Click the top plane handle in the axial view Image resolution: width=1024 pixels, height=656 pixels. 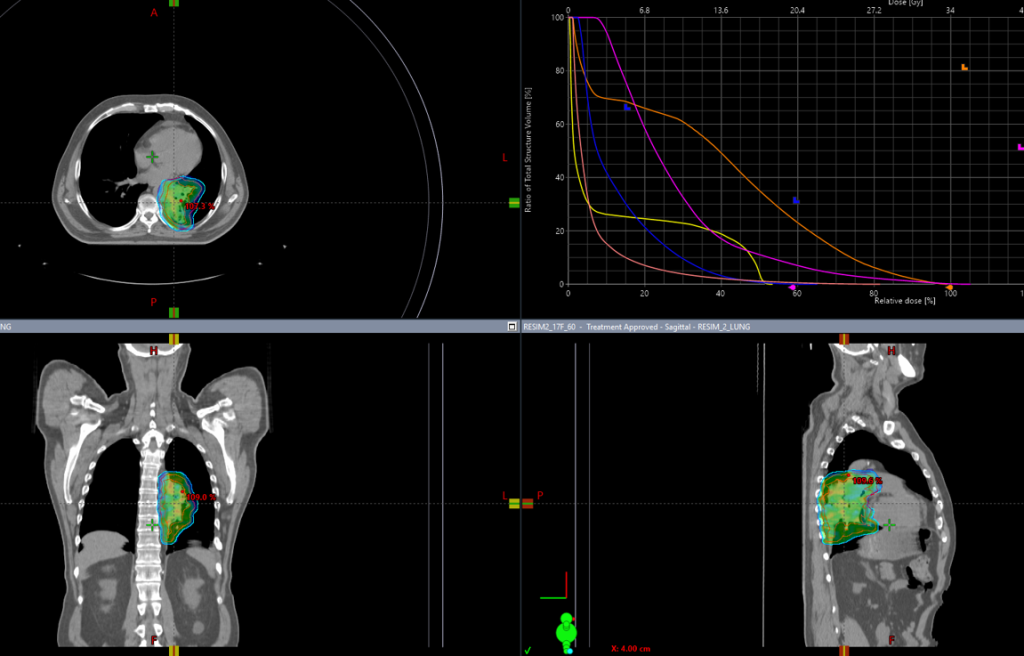tap(174, 3)
